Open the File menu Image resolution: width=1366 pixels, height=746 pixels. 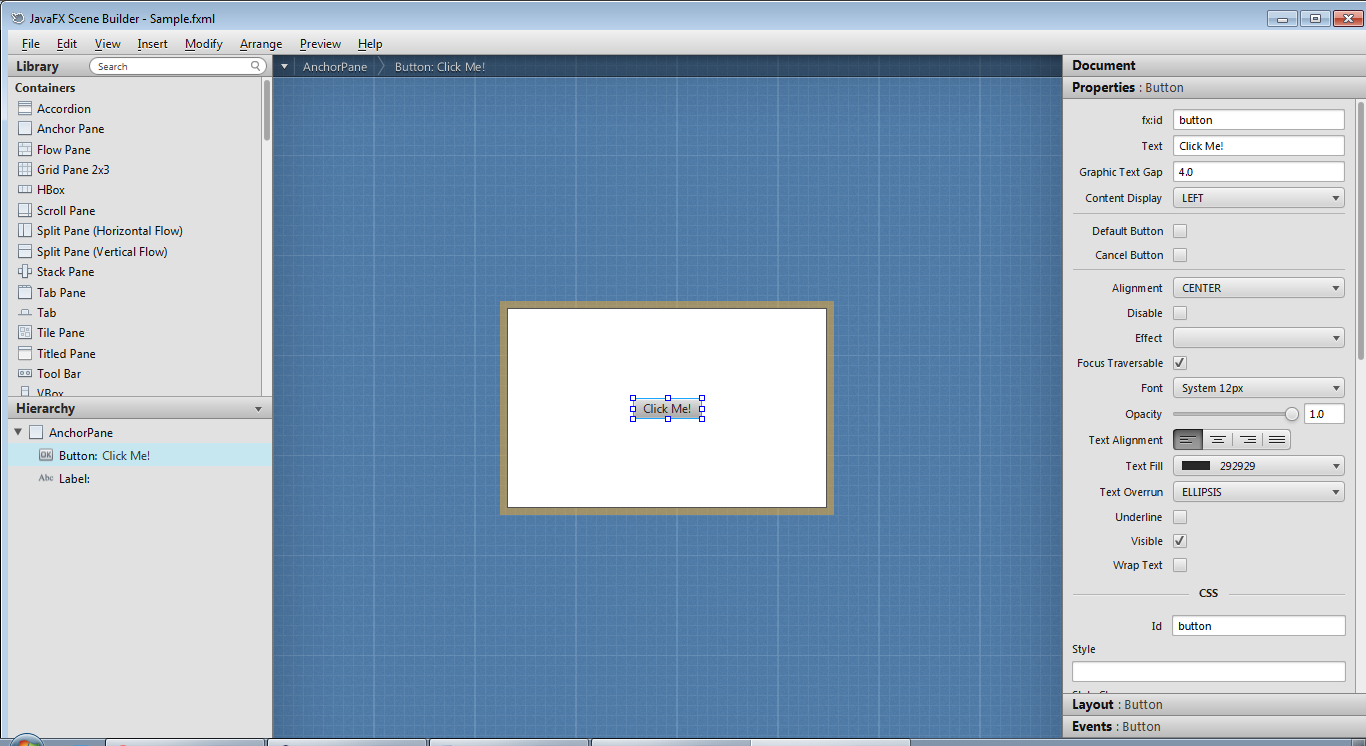(x=31, y=44)
